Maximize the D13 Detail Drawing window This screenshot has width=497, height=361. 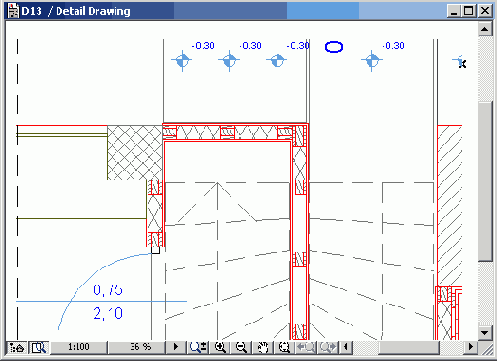[469, 11]
